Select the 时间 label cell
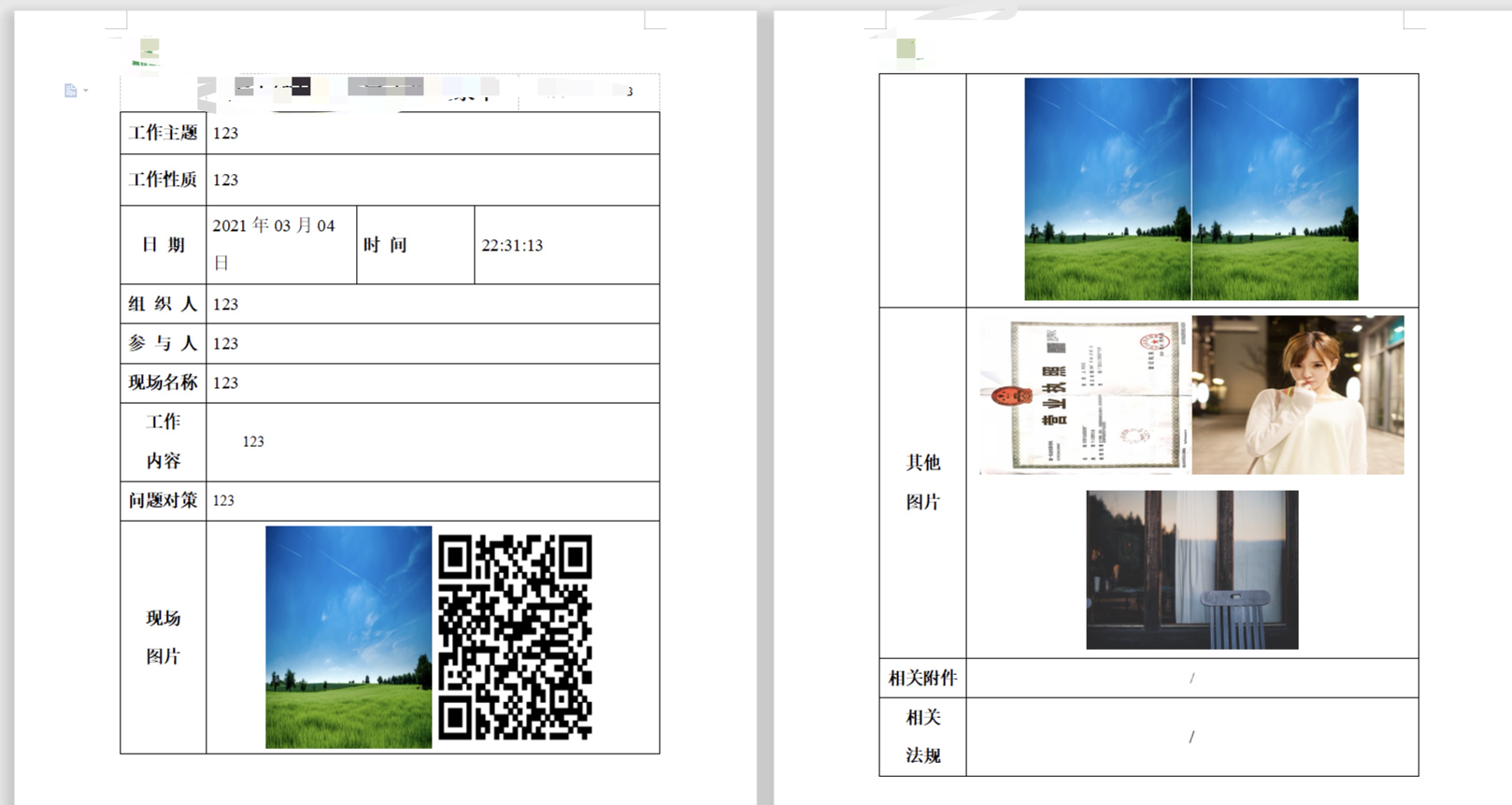 (x=416, y=245)
